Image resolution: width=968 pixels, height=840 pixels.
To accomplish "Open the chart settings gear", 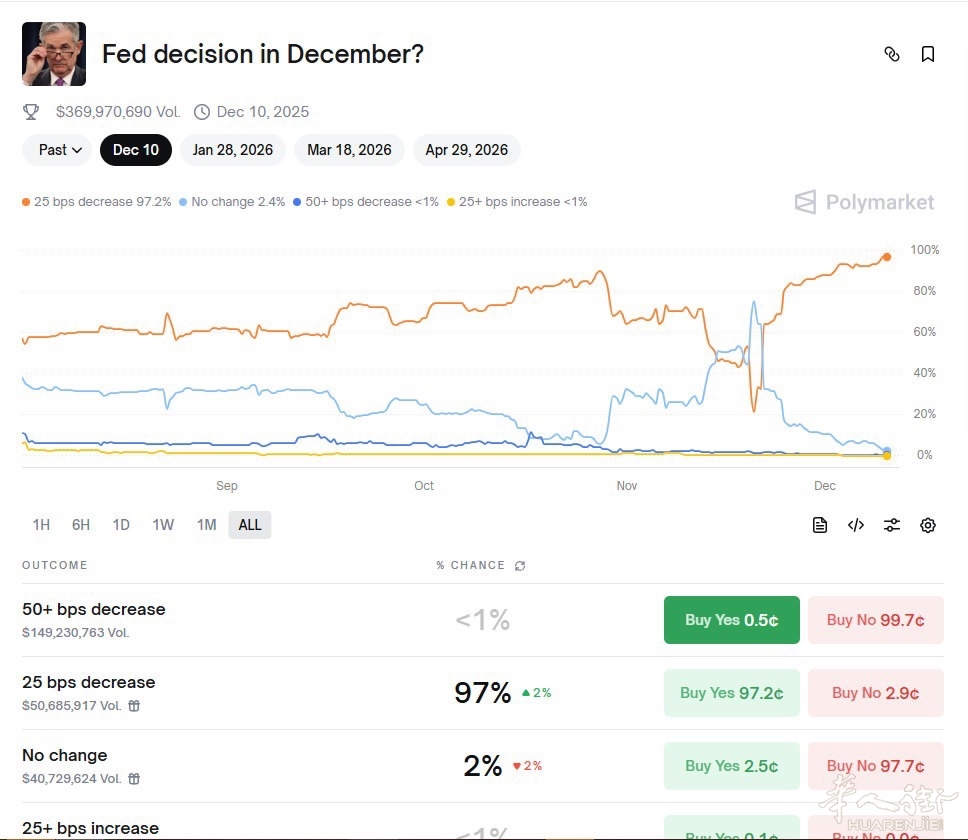I will click(928, 525).
